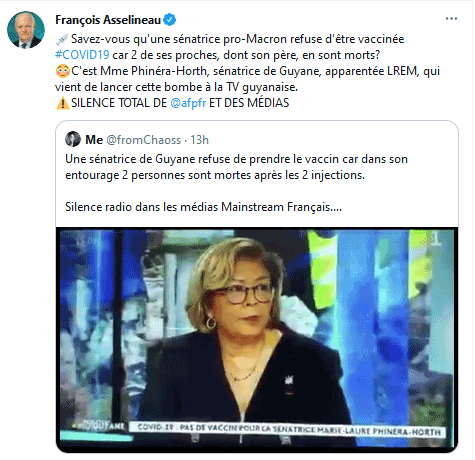
Task: Open the three-dot more options menu
Action: [451, 19]
